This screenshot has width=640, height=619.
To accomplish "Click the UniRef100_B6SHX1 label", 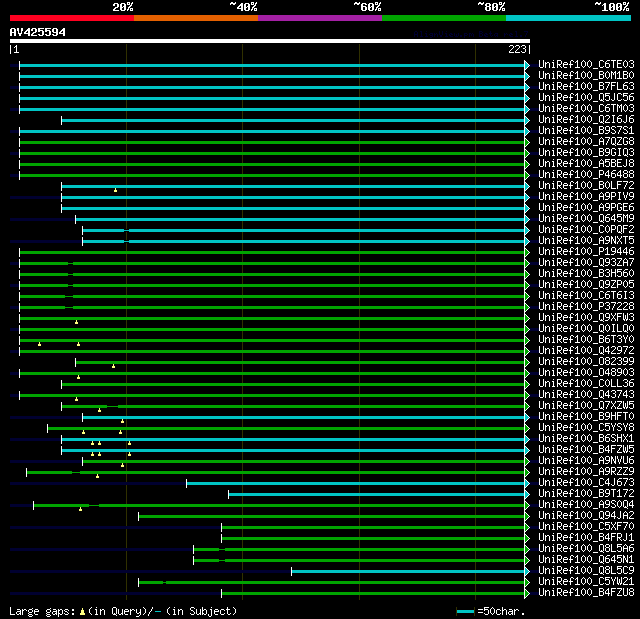I will 586,439.
